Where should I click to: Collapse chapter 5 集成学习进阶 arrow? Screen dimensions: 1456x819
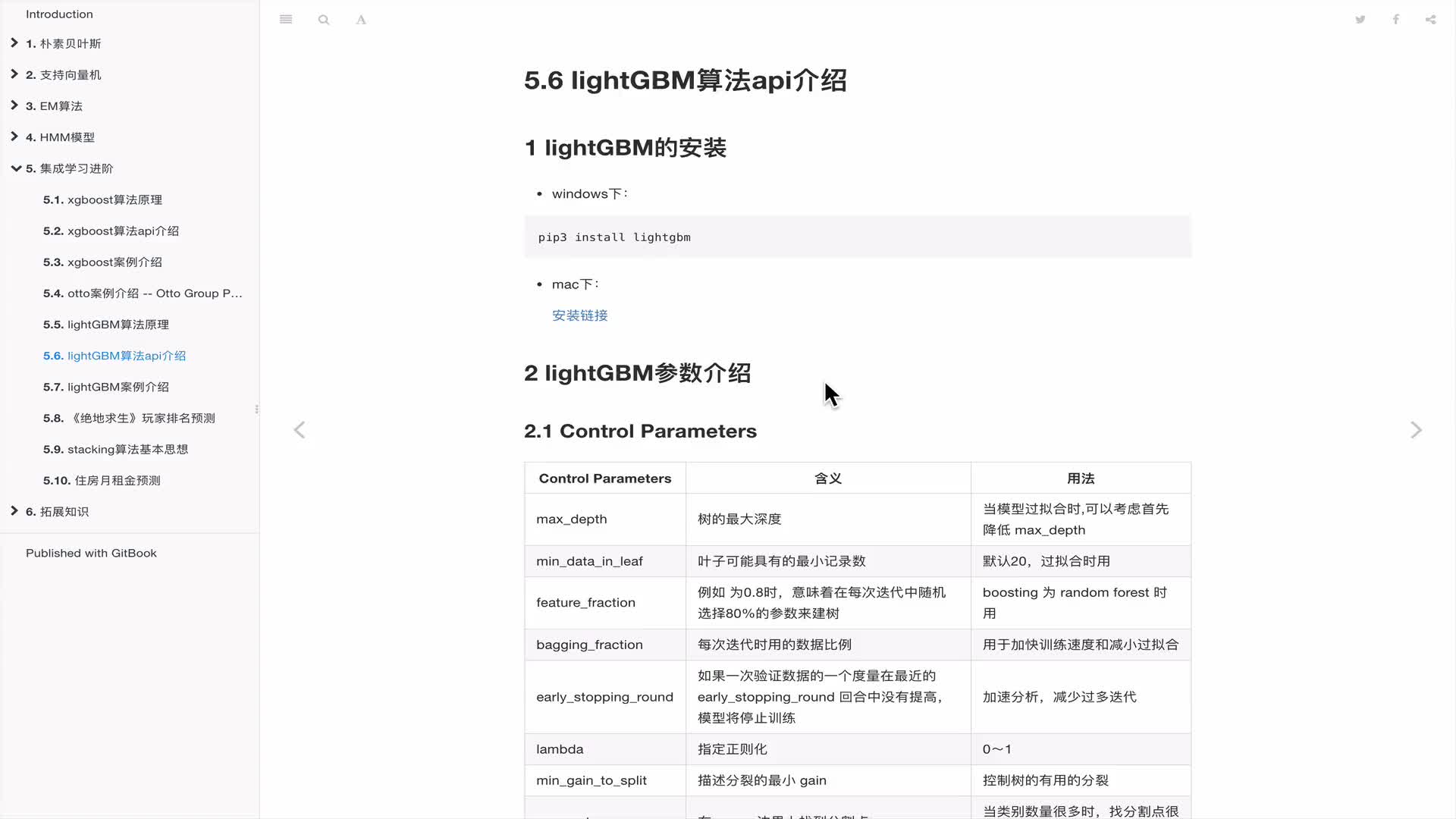click(15, 168)
